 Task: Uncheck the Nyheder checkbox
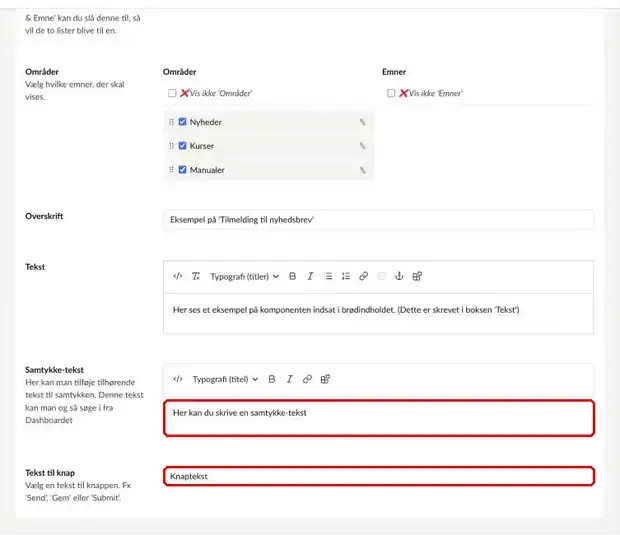[x=182, y=122]
